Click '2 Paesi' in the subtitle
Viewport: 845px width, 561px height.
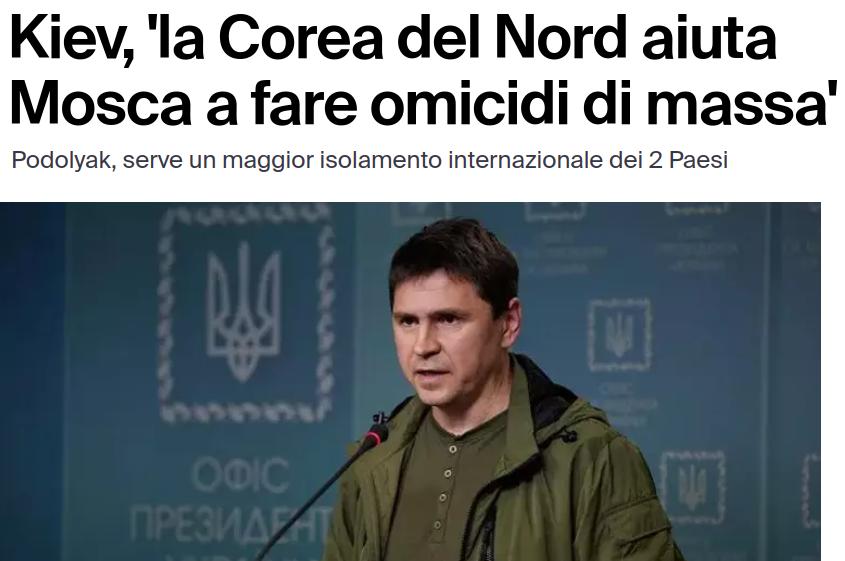tap(688, 161)
